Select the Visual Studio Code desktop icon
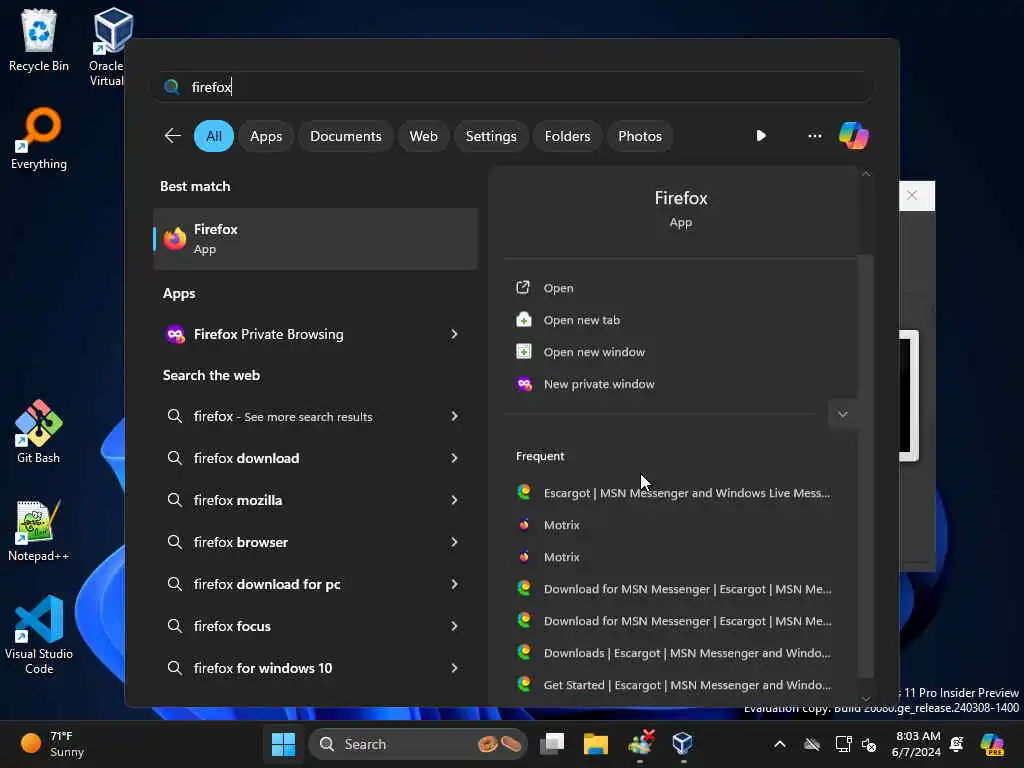This screenshot has height=768, width=1024. tap(39, 635)
